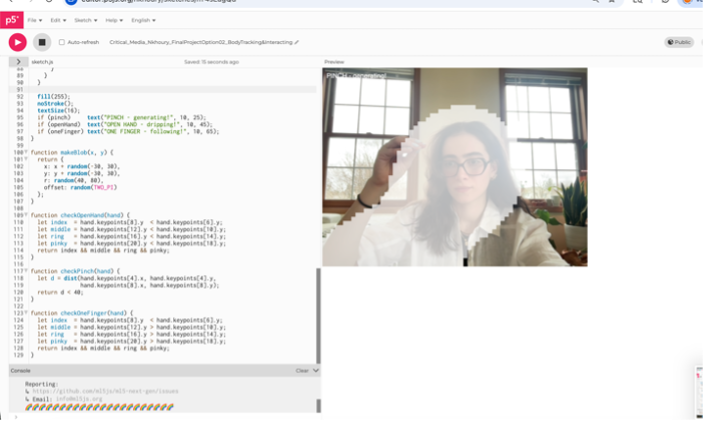Image resolution: width=705 pixels, height=424 pixels.
Task: Click the Preview panel label
Action: 334,62
